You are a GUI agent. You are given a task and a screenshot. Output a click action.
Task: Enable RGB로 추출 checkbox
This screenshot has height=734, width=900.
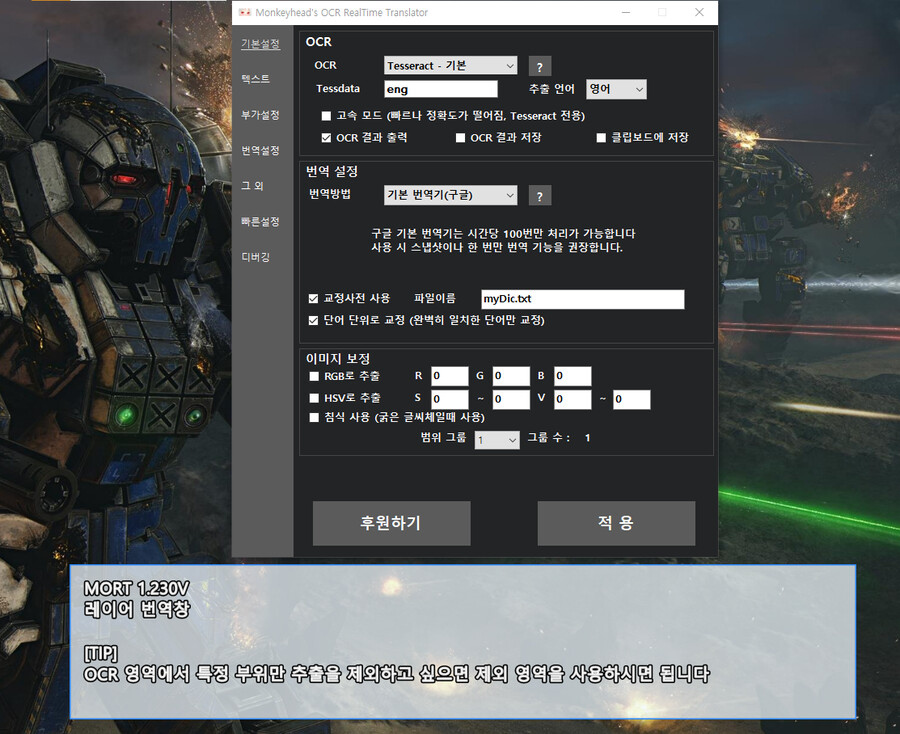[x=314, y=376]
